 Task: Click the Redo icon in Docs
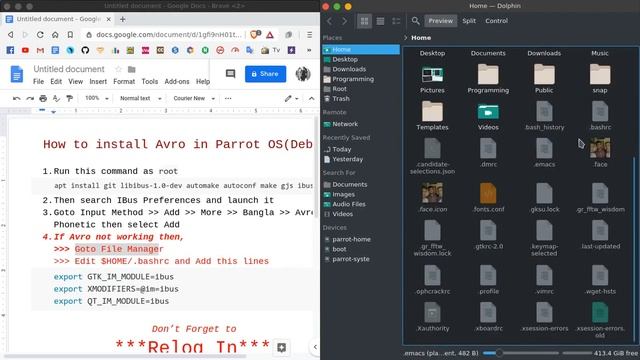[x=30, y=98]
